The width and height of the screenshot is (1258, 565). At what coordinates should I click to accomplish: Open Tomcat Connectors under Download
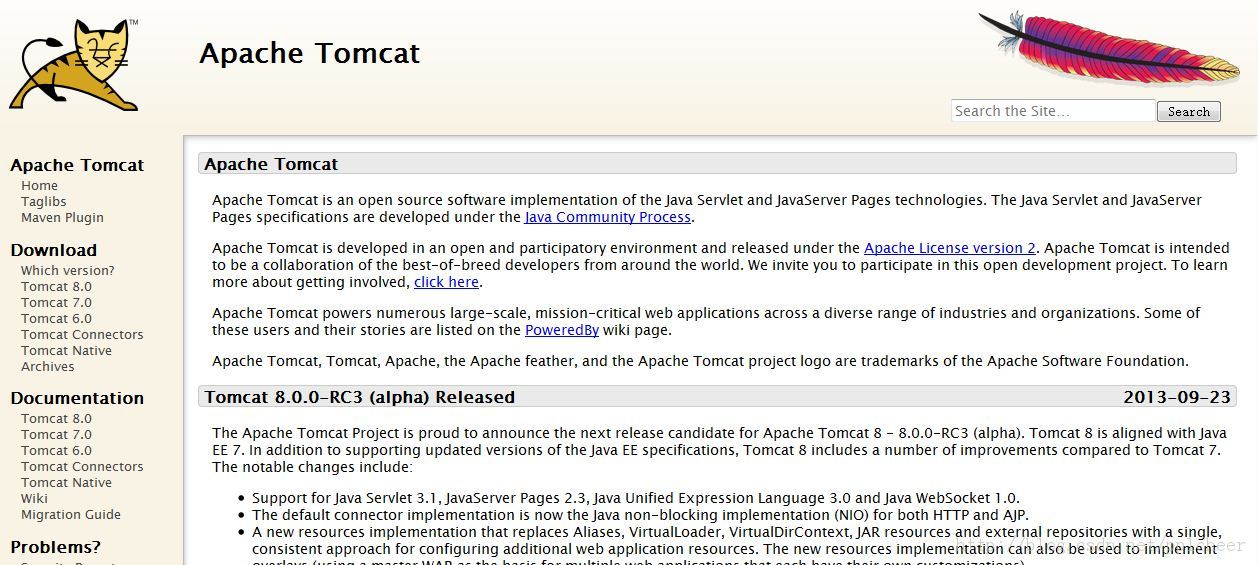[82, 335]
